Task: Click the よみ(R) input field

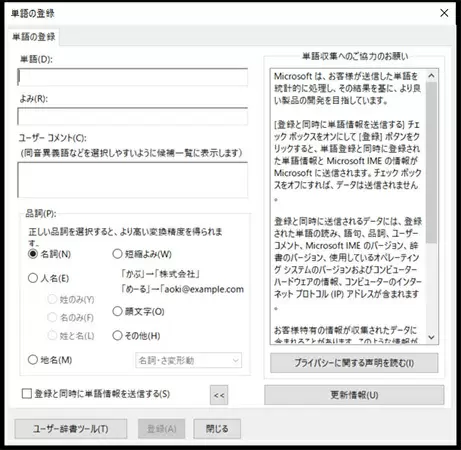Action: point(133,116)
